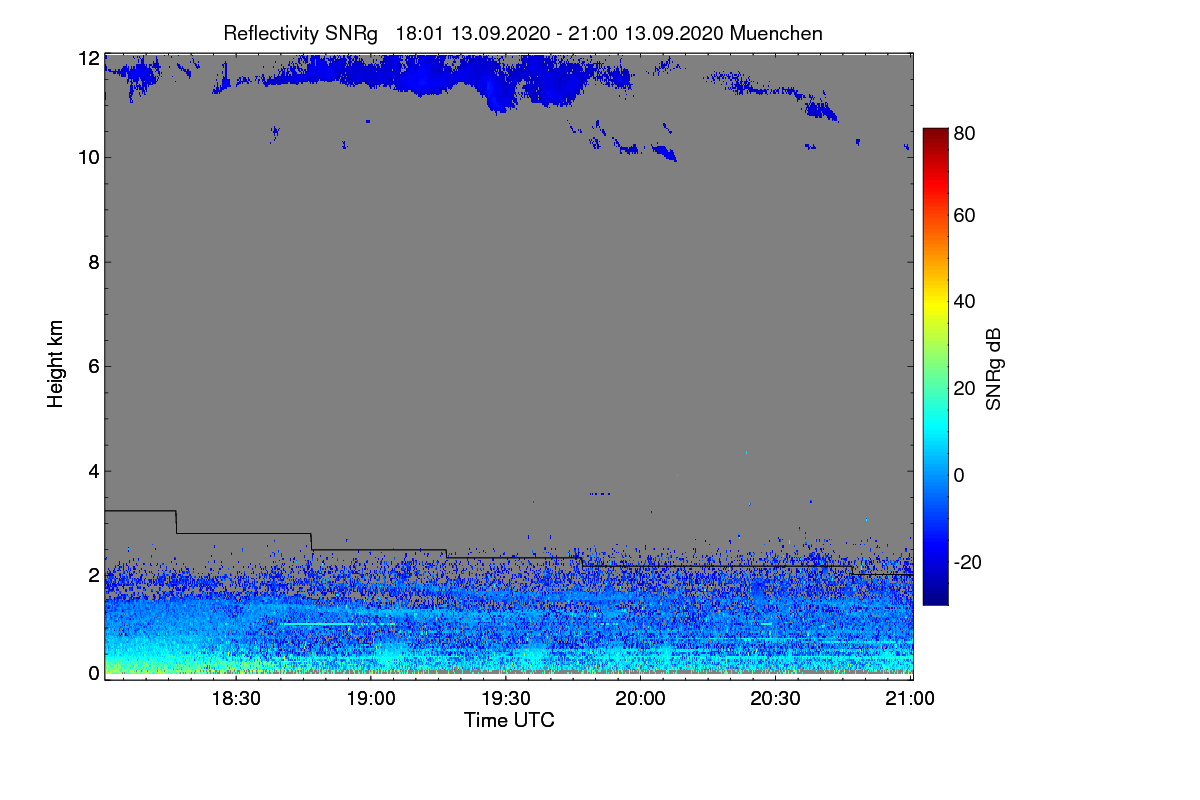The width and height of the screenshot is (1200, 800).
Task: Click the 10 km height tick label
Action: click(x=89, y=157)
